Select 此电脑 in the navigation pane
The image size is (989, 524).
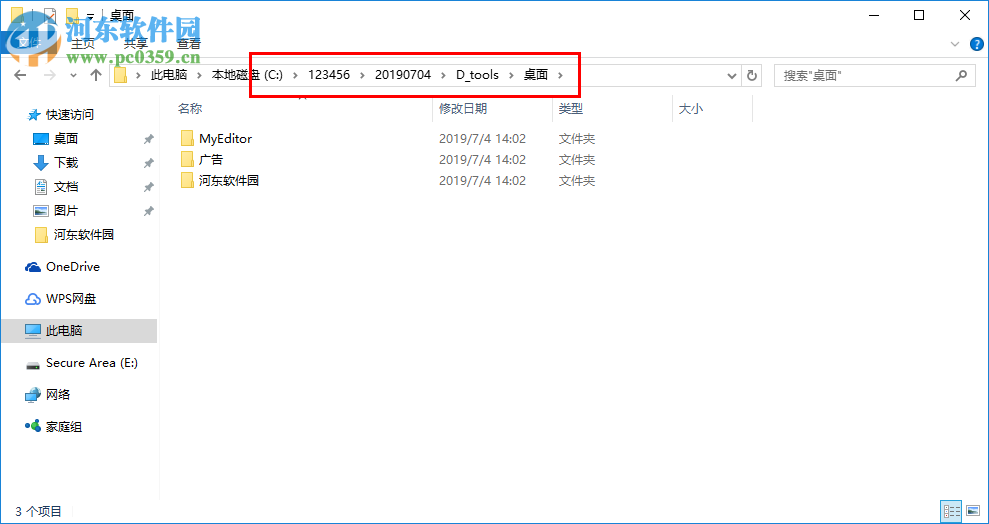[x=79, y=330]
